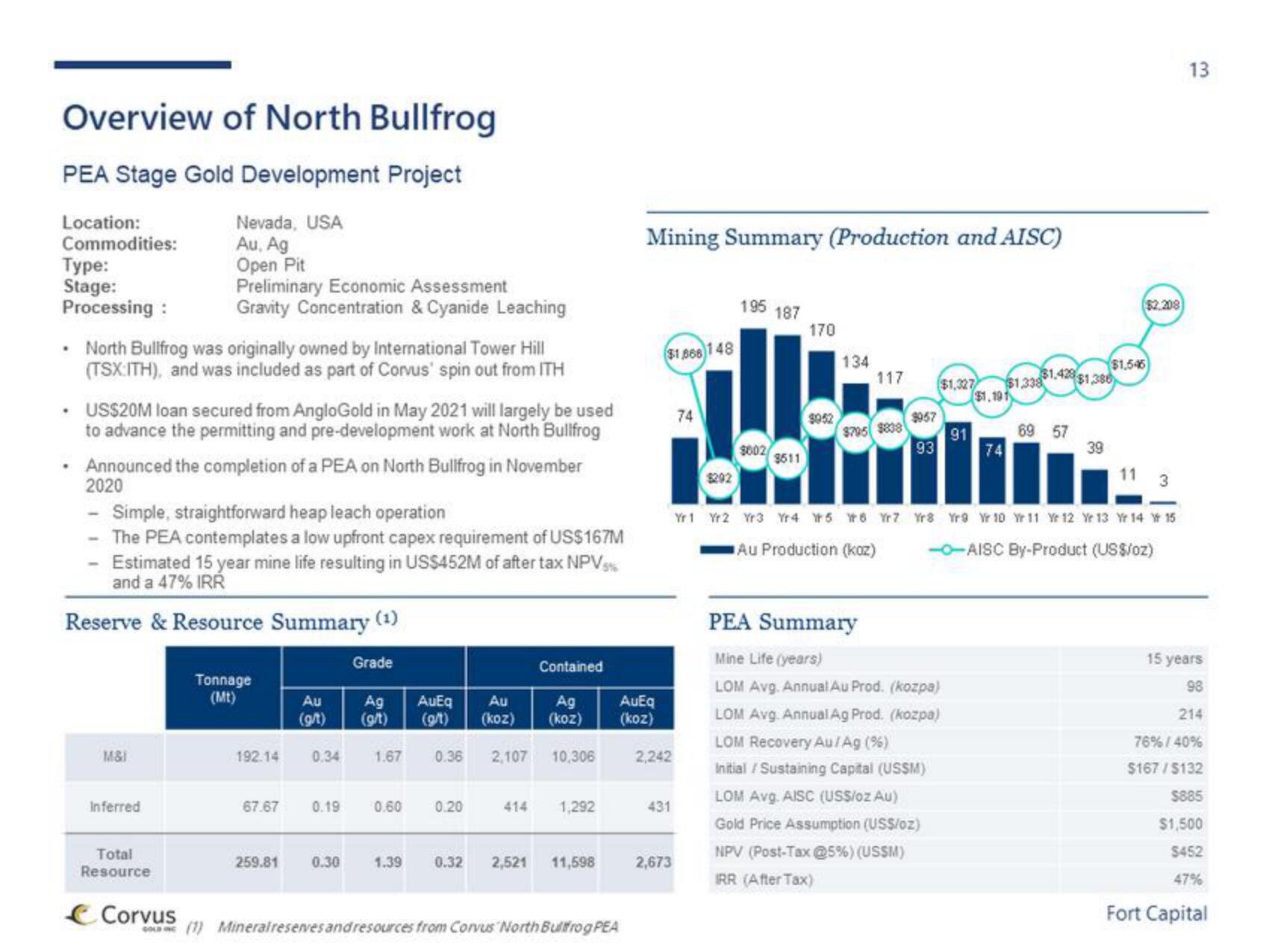
Task: Click Total Resource tonnage 259.81
Action: 257,862
